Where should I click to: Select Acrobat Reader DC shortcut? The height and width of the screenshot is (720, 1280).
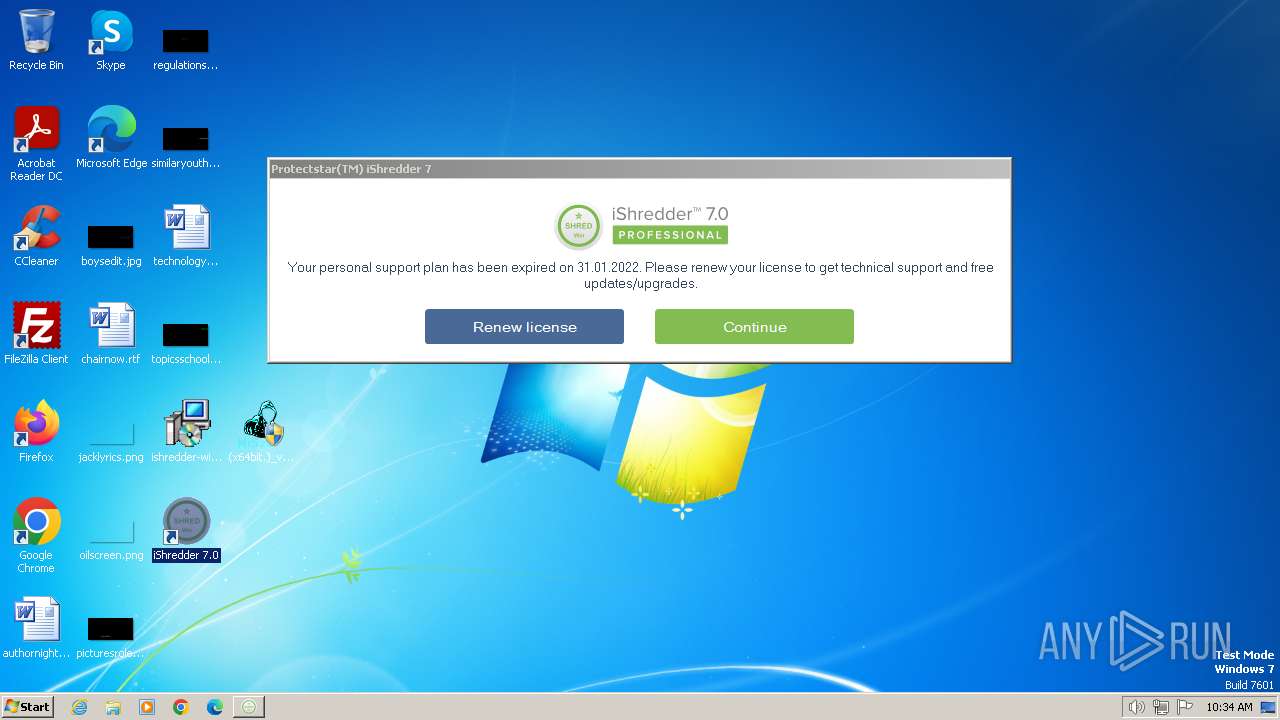[36, 144]
